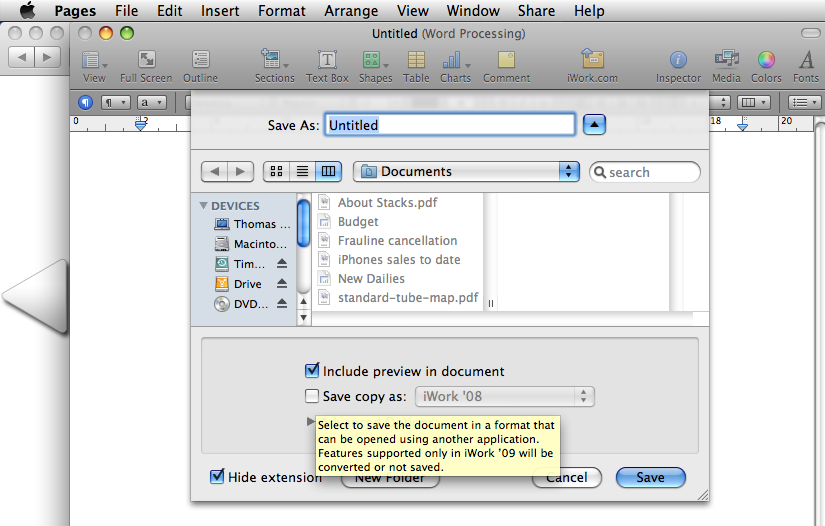Click the New Folder button
This screenshot has width=825, height=526.
click(x=390, y=477)
